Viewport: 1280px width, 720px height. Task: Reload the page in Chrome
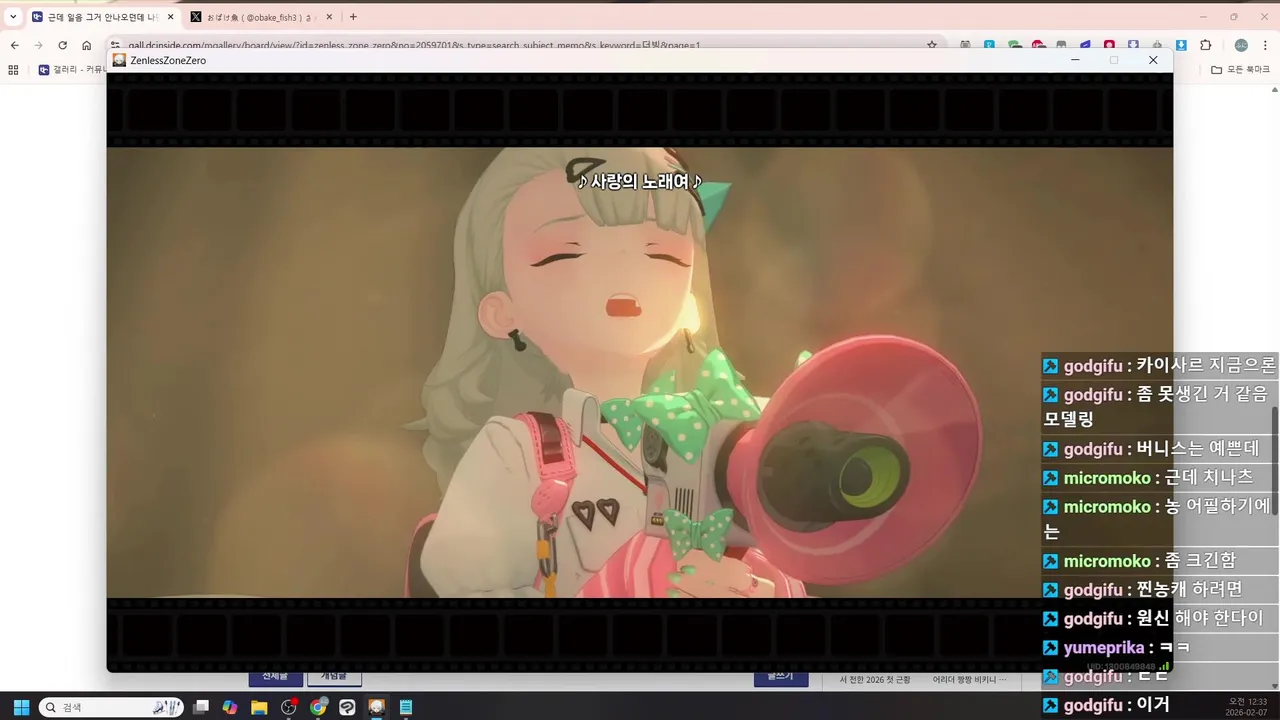click(x=62, y=45)
